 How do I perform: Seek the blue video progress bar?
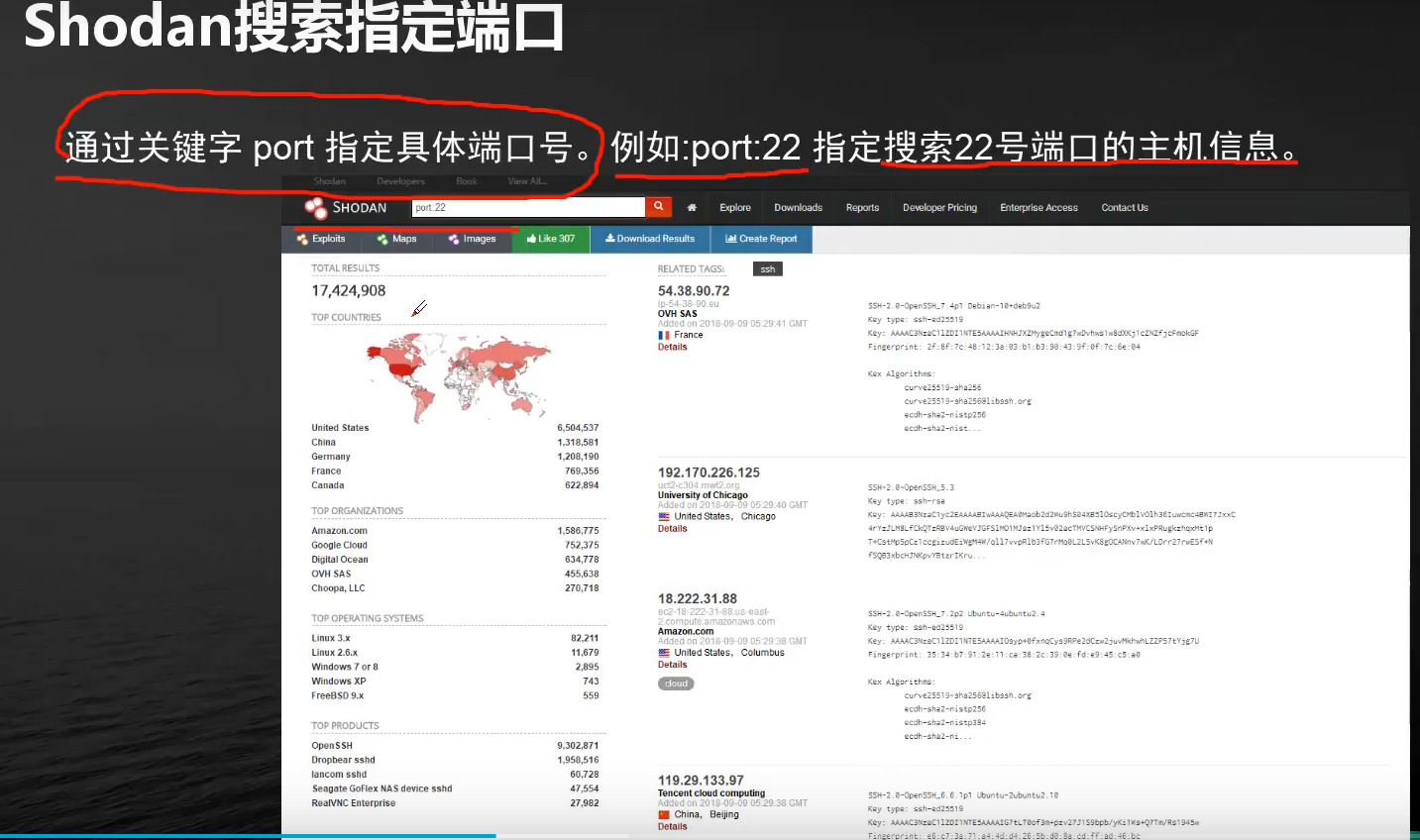tap(248, 837)
